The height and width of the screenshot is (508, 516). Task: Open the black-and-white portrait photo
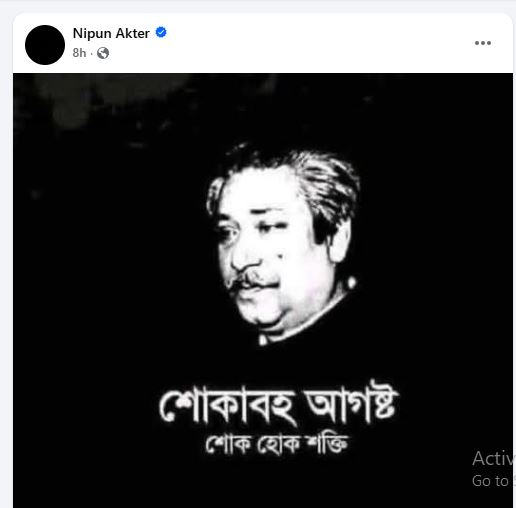263,290
